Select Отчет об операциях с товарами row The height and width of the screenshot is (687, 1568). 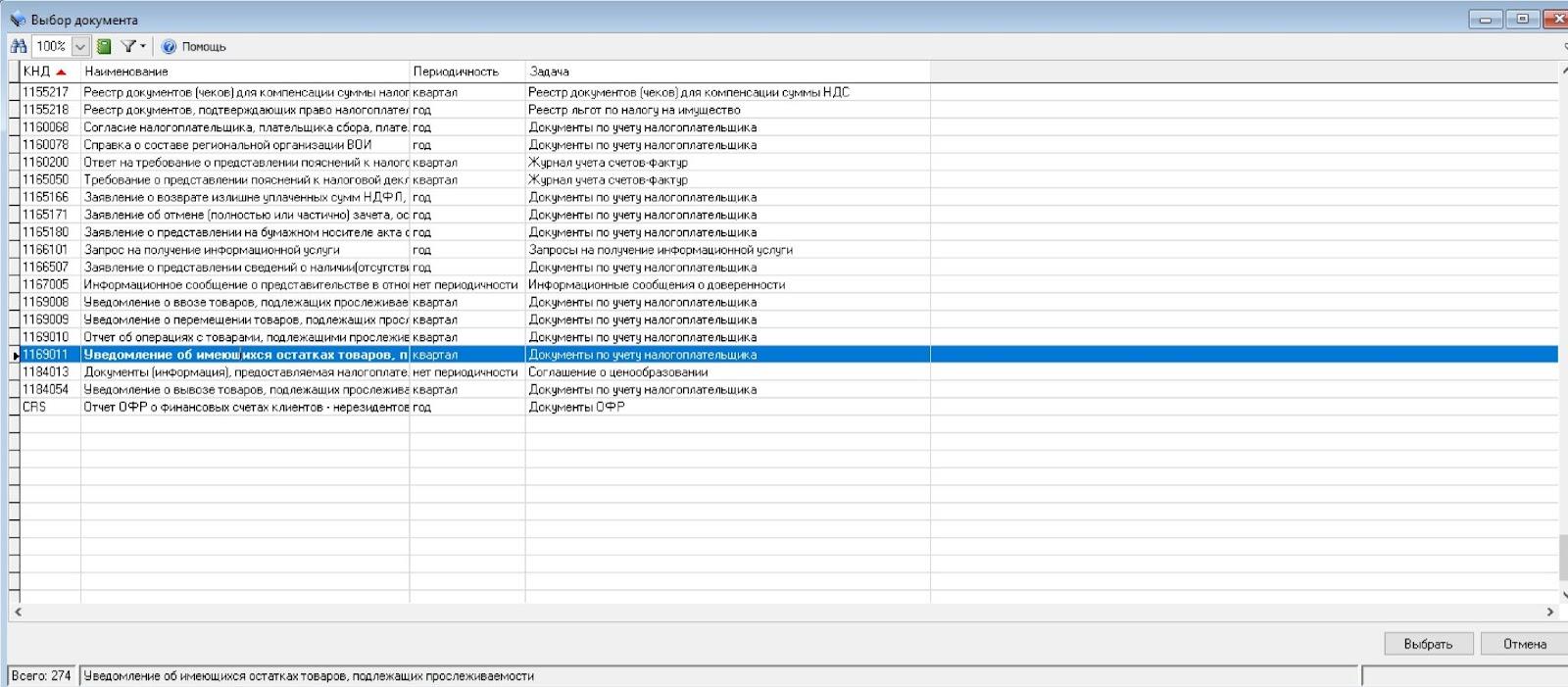789,337
